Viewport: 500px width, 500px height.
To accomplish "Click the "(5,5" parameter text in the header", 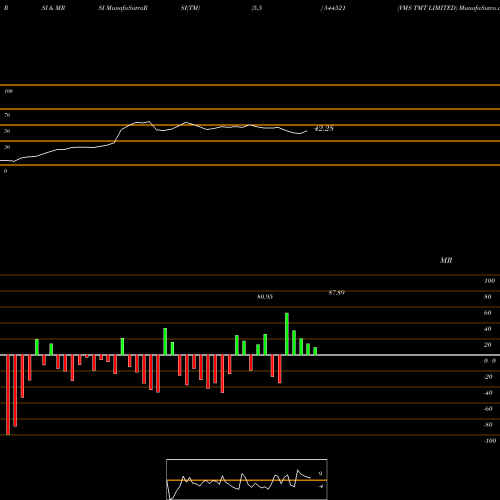I will (x=257, y=8).
